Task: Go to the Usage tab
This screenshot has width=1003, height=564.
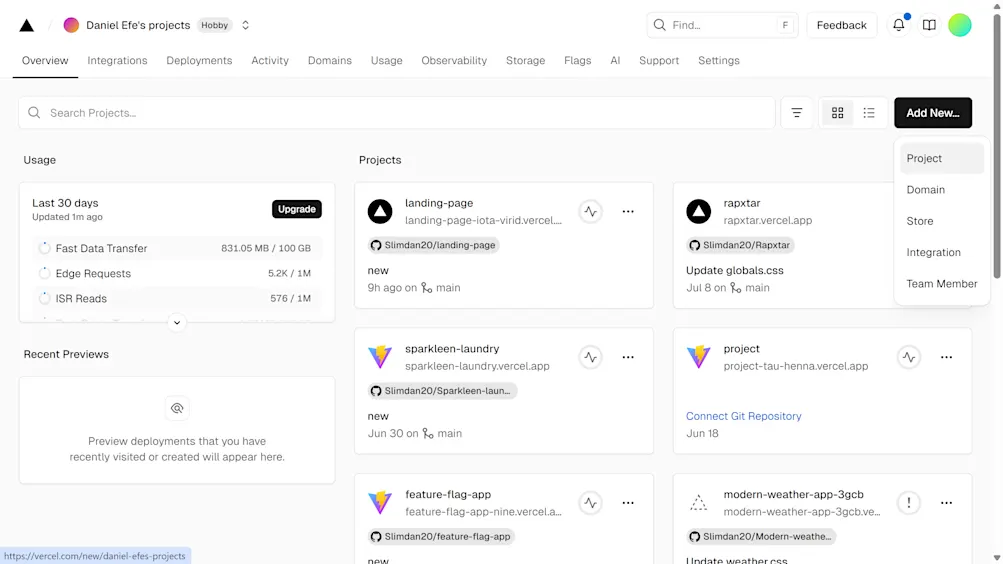Action: click(x=386, y=60)
